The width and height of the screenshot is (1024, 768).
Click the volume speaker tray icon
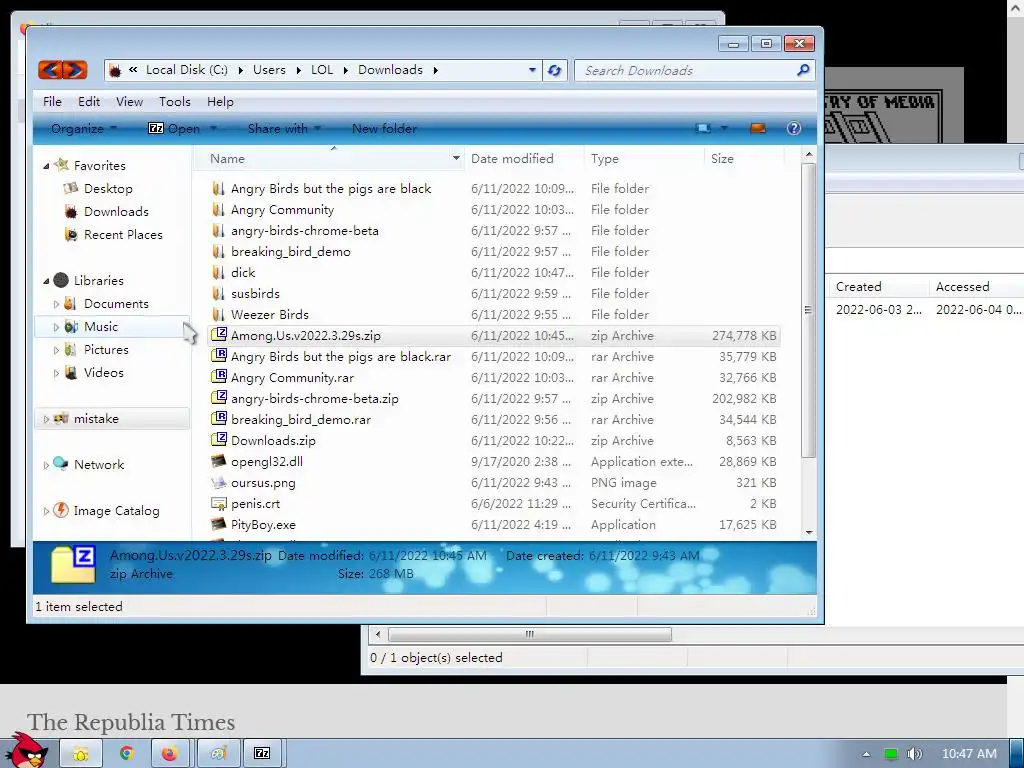point(915,754)
